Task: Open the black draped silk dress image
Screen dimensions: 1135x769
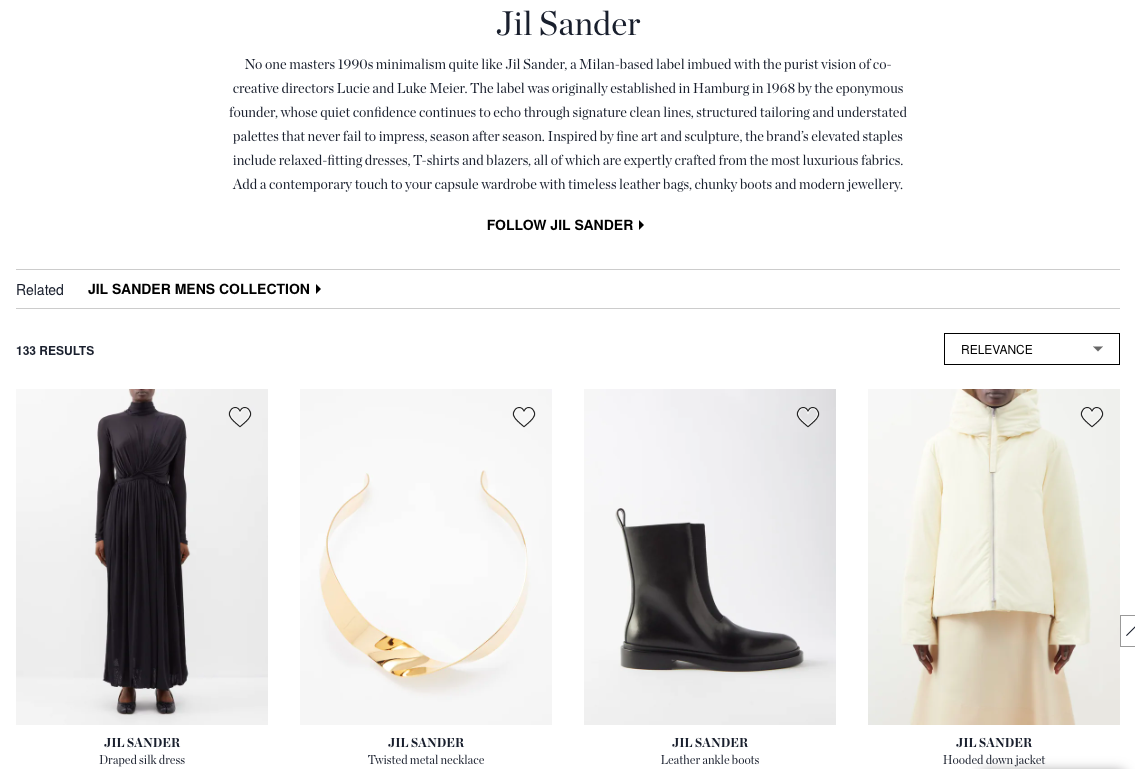Action: [x=142, y=557]
